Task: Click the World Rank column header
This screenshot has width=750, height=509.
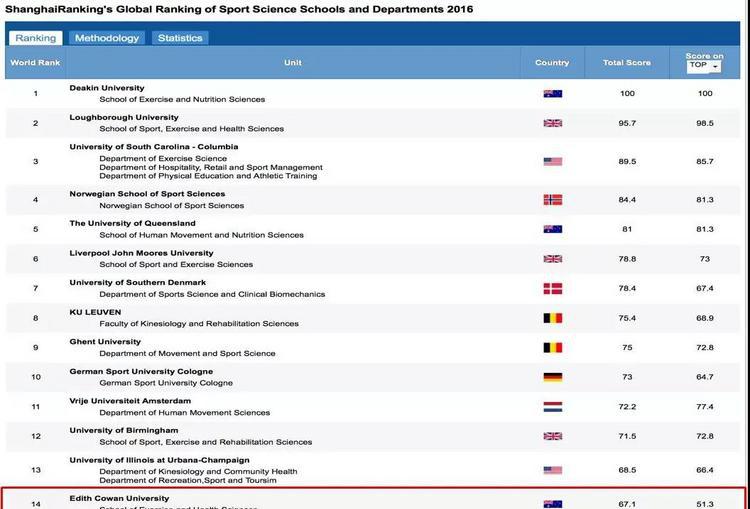Action: 35,63
